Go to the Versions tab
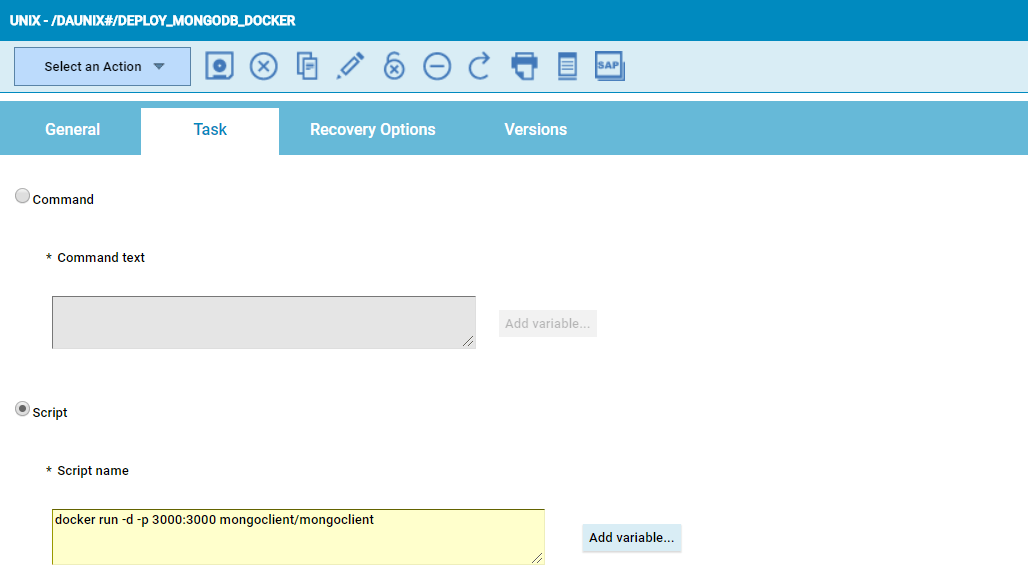This screenshot has width=1028, height=578. tap(535, 130)
